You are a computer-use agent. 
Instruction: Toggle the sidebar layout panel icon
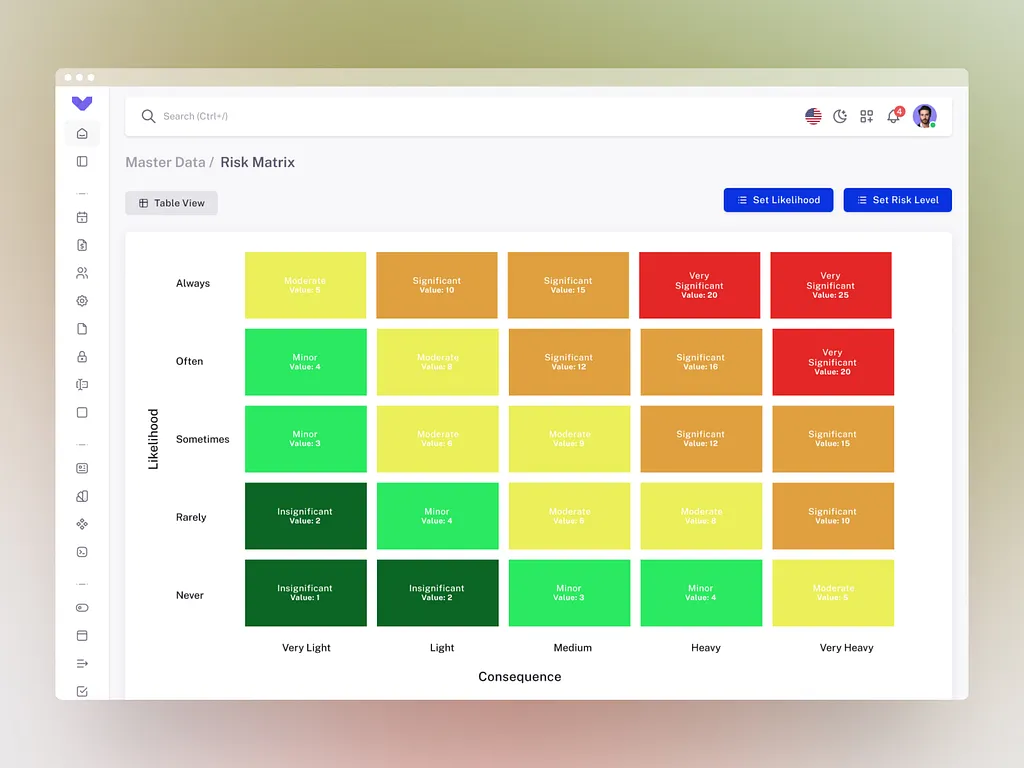click(82, 161)
